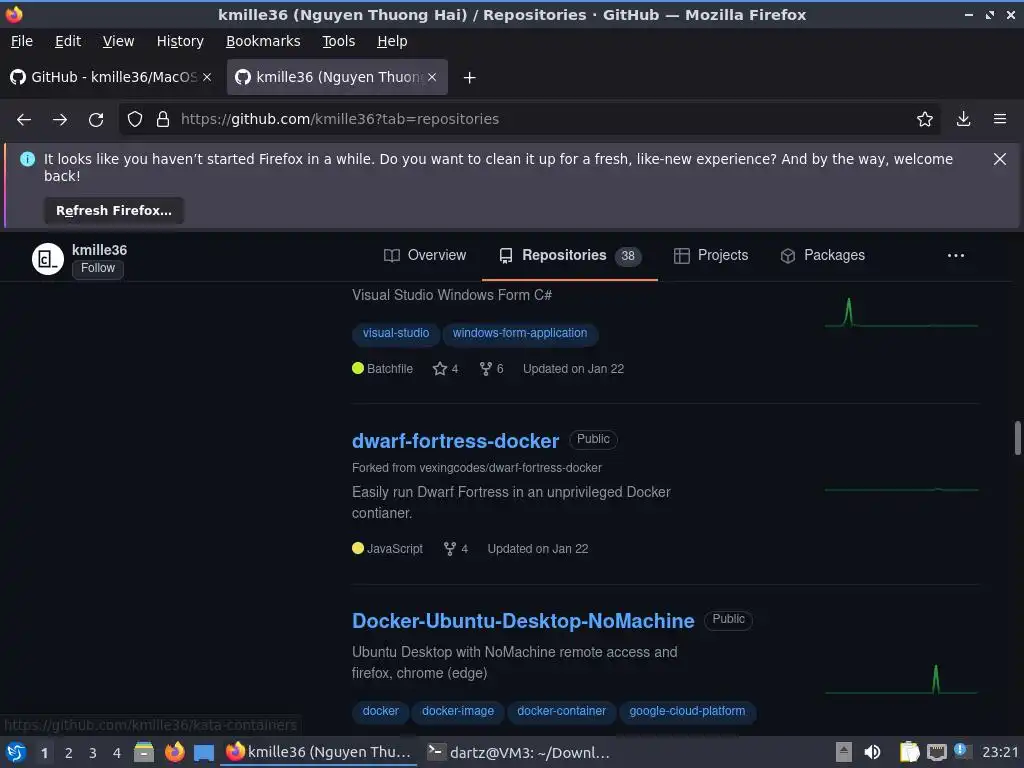Open the Docker-Ubuntu-Desktop-NoMachine repository
This screenshot has height=768, width=1024.
pos(523,621)
